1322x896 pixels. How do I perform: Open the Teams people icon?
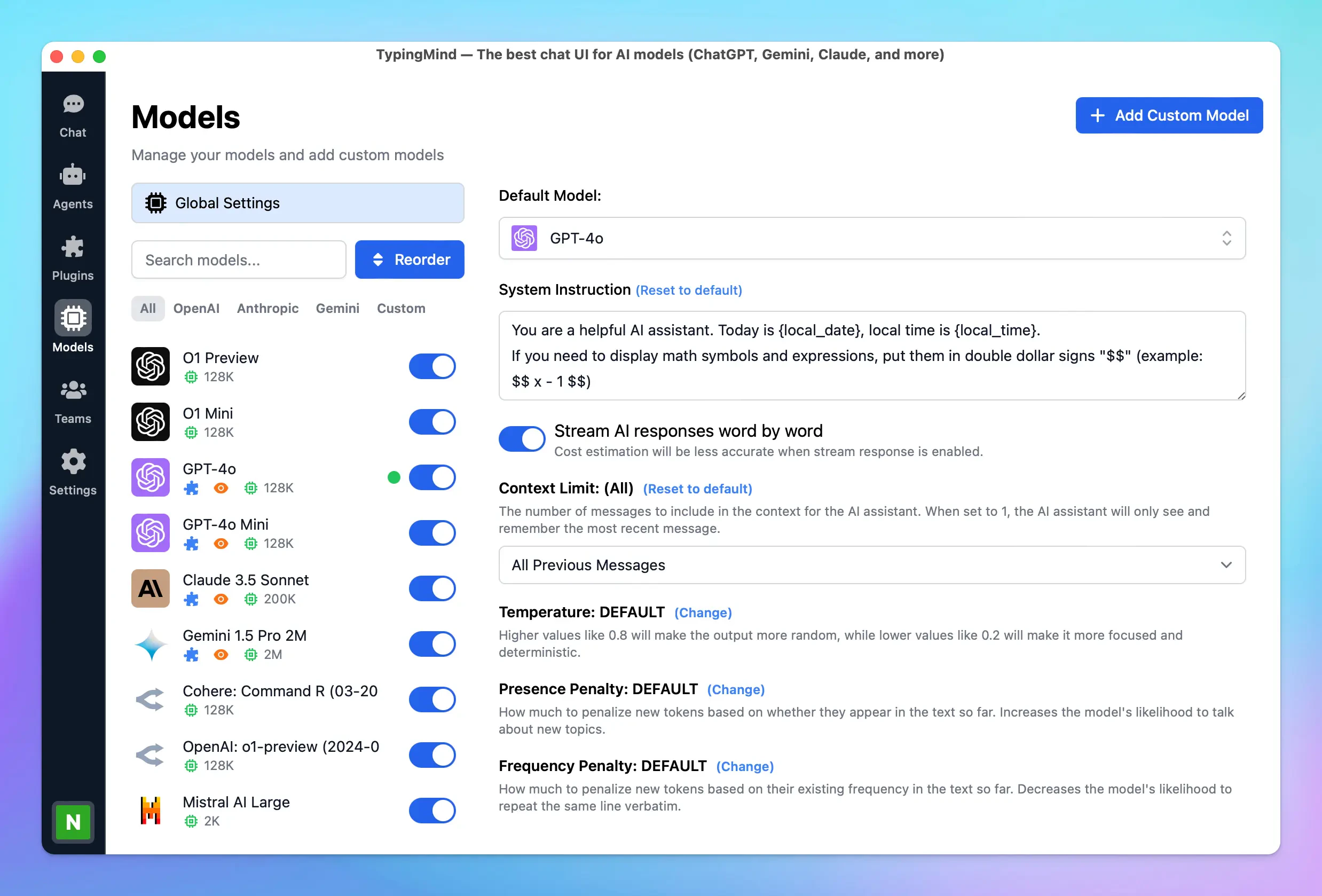73,390
